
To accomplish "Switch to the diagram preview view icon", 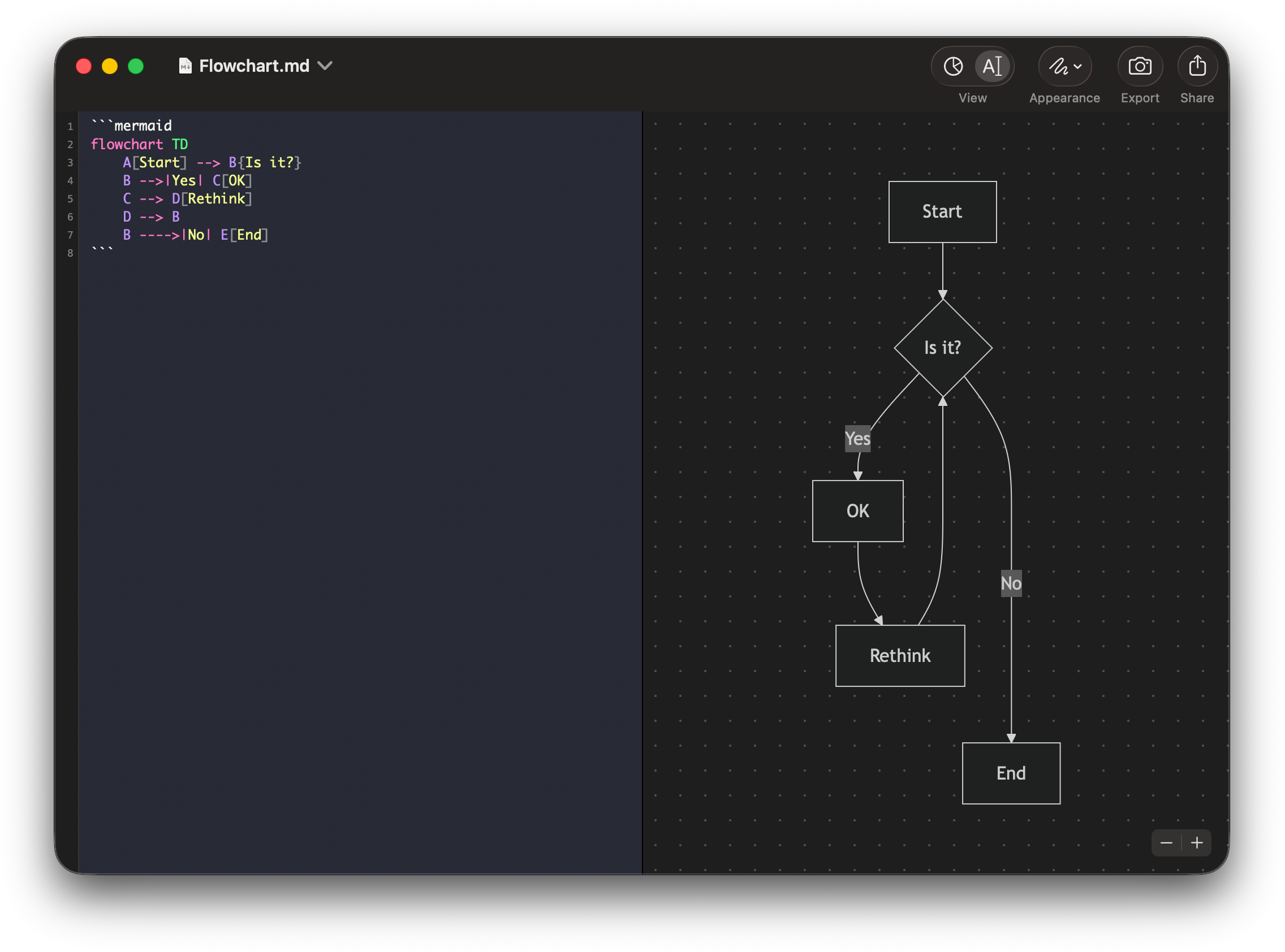I will [953, 66].
